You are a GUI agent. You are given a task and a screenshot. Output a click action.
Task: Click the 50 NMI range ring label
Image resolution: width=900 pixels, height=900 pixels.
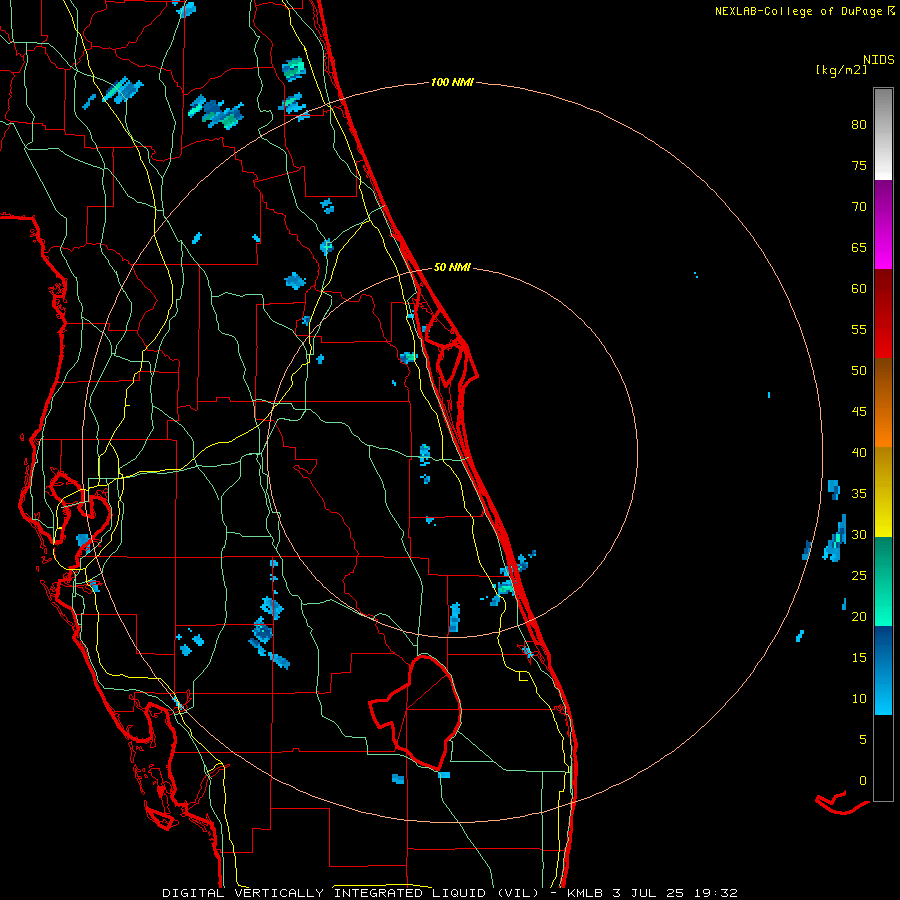(x=452, y=267)
